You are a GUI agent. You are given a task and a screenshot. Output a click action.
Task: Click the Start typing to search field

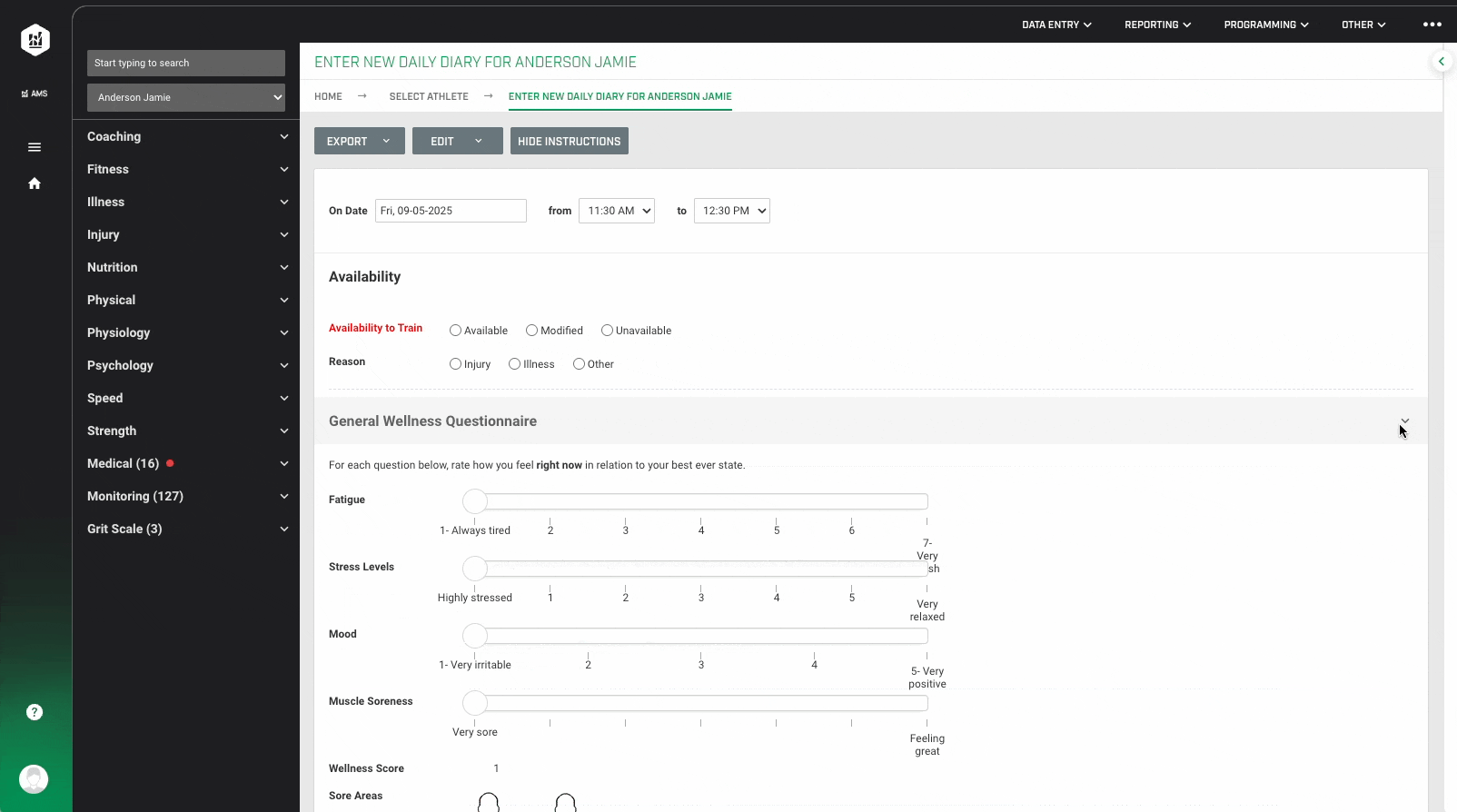(186, 63)
